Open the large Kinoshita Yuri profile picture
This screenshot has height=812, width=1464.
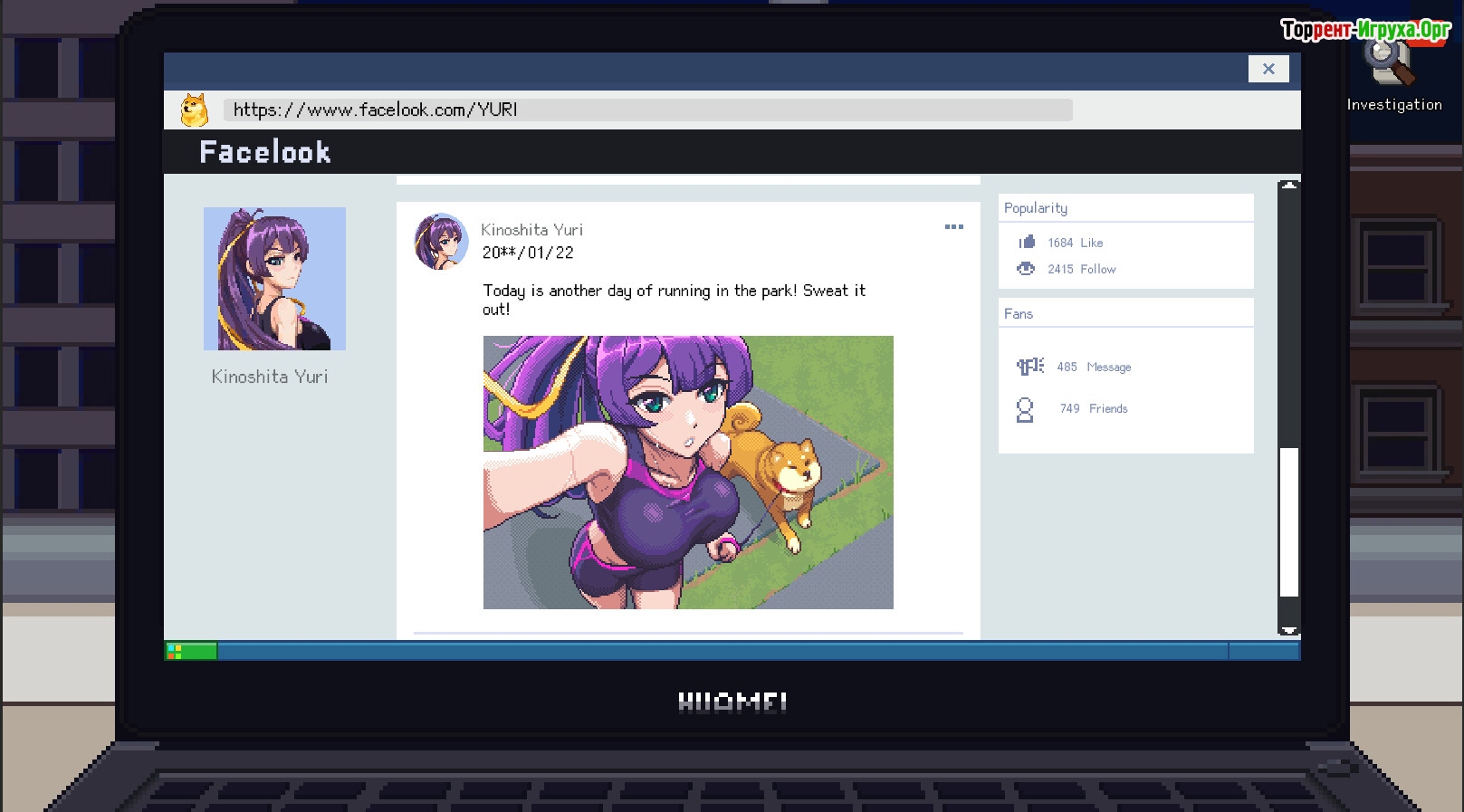tap(274, 279)
